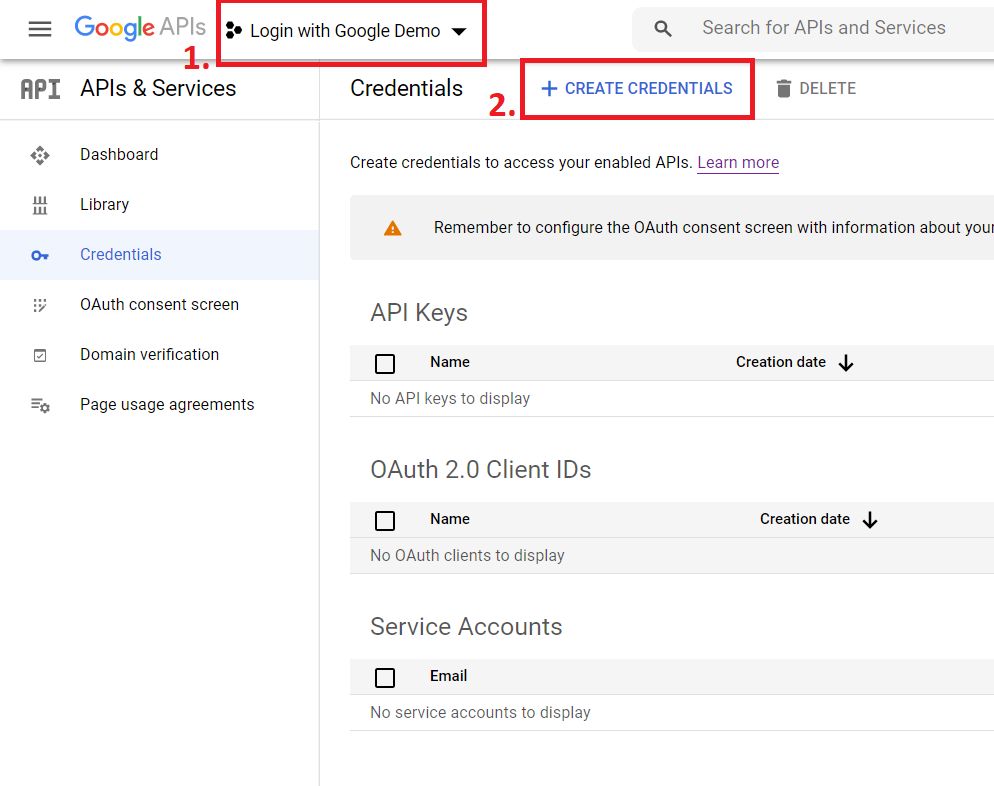Click the Dashboard sidebar icon
Image resolution: width=994 pixels, height=786 pixels.
[x=40, y=155]
